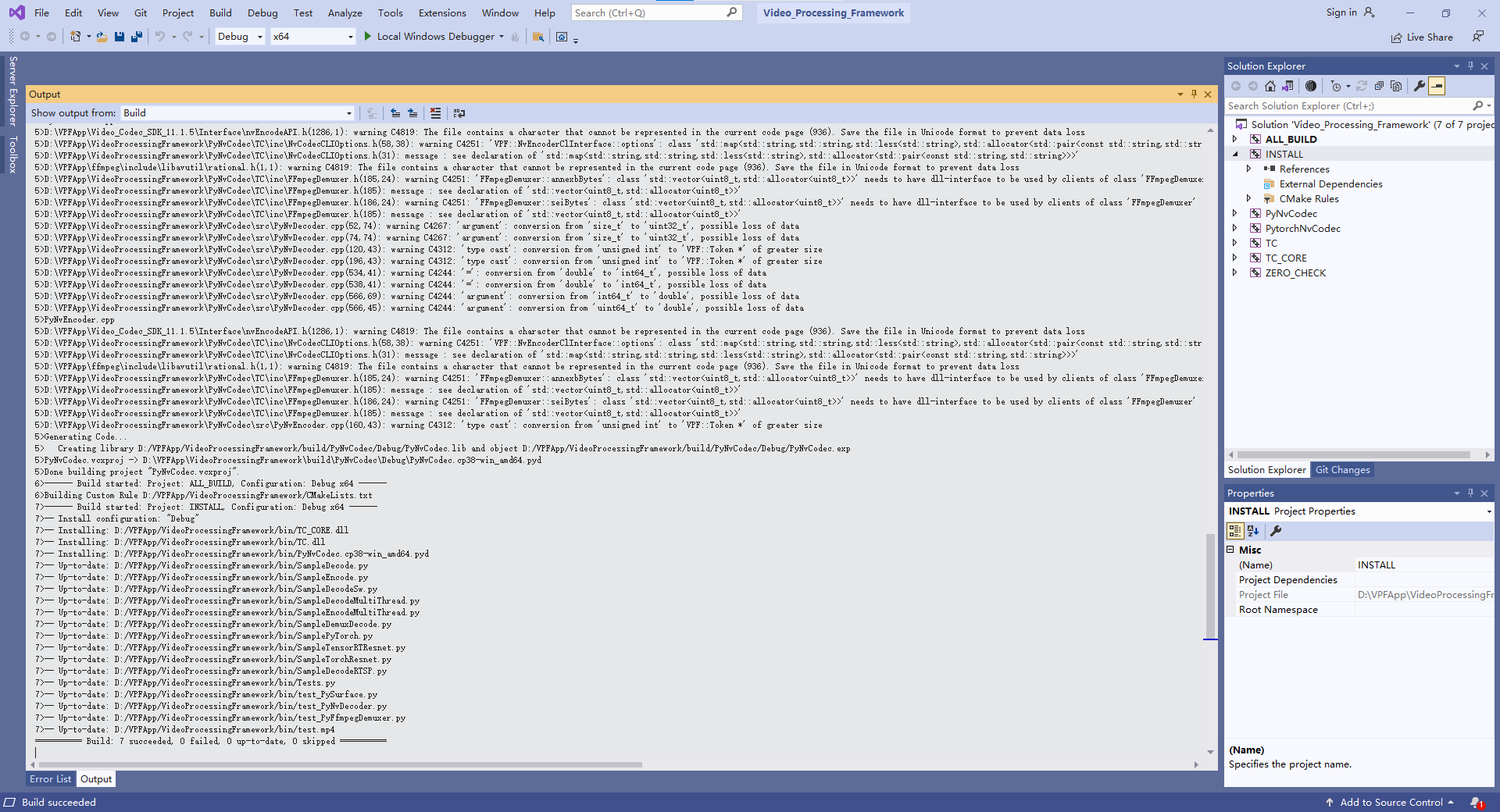Expand the PyNvCodec project node

(x=1235, y=213)
